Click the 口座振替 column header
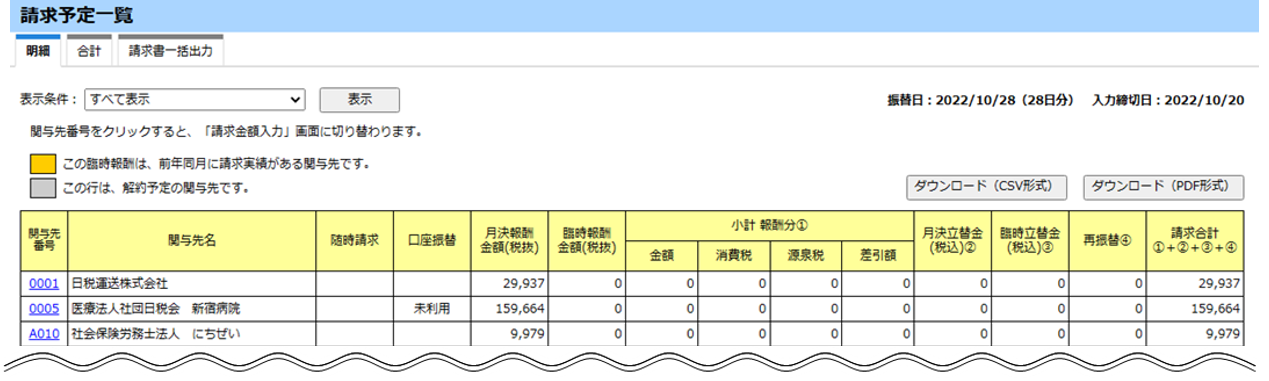 [433, 240]
